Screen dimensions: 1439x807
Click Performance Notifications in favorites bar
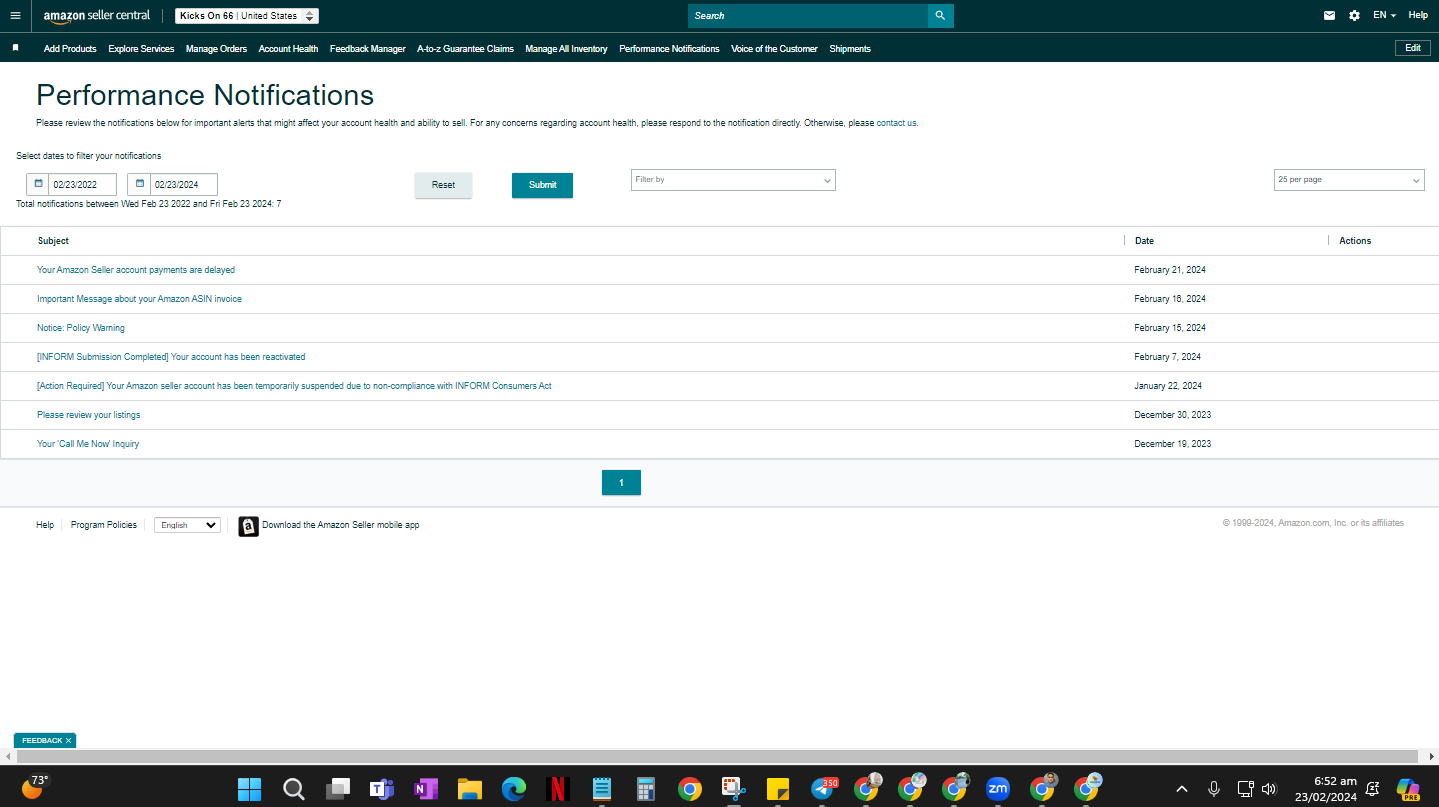tap(669, 49)
